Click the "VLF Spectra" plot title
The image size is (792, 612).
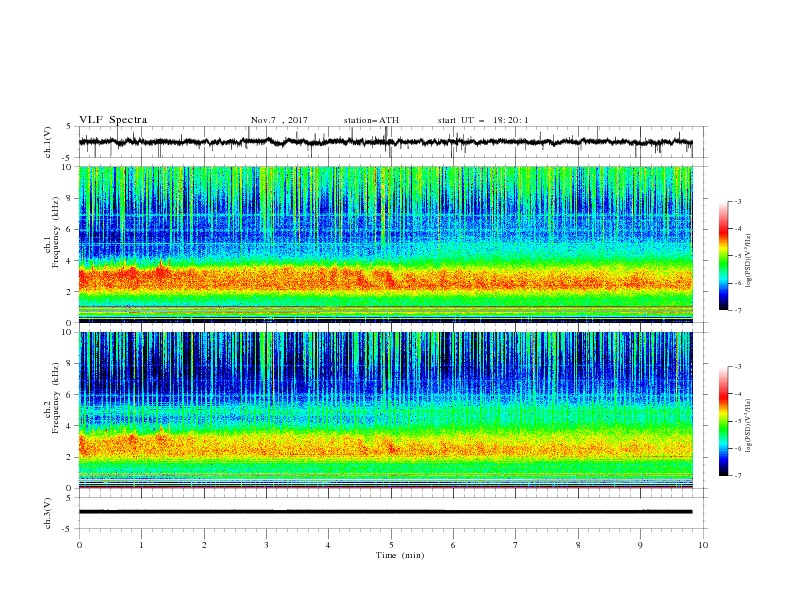[x=113, y=120]
